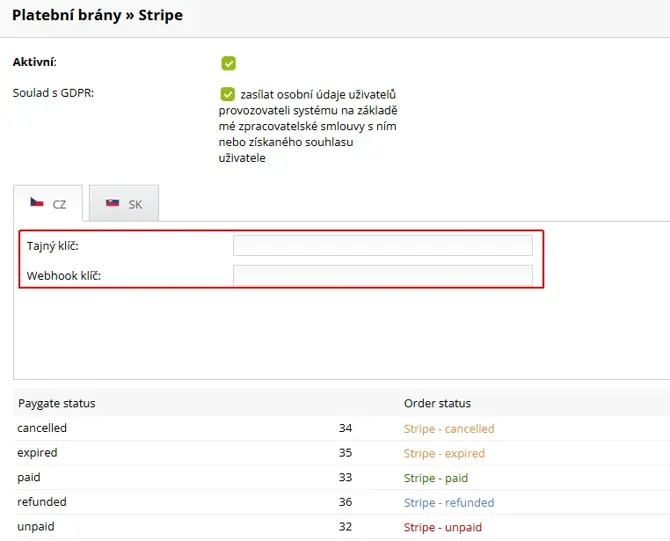Click the Czech flag icon
Viewport: 670px width, 541px height.
click(37, 203)
